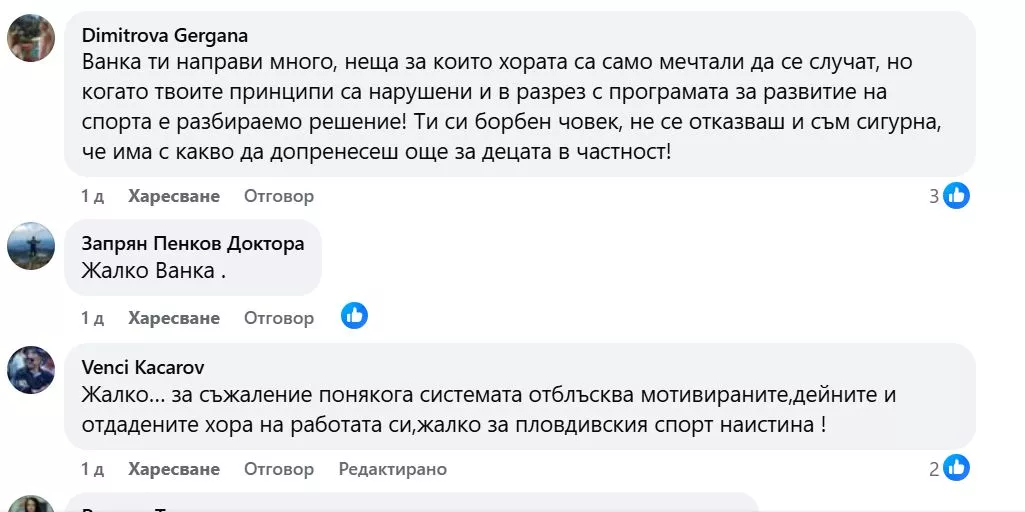Click Отговор under Dimitrova Gergana's comment

[x=279, y=197]
